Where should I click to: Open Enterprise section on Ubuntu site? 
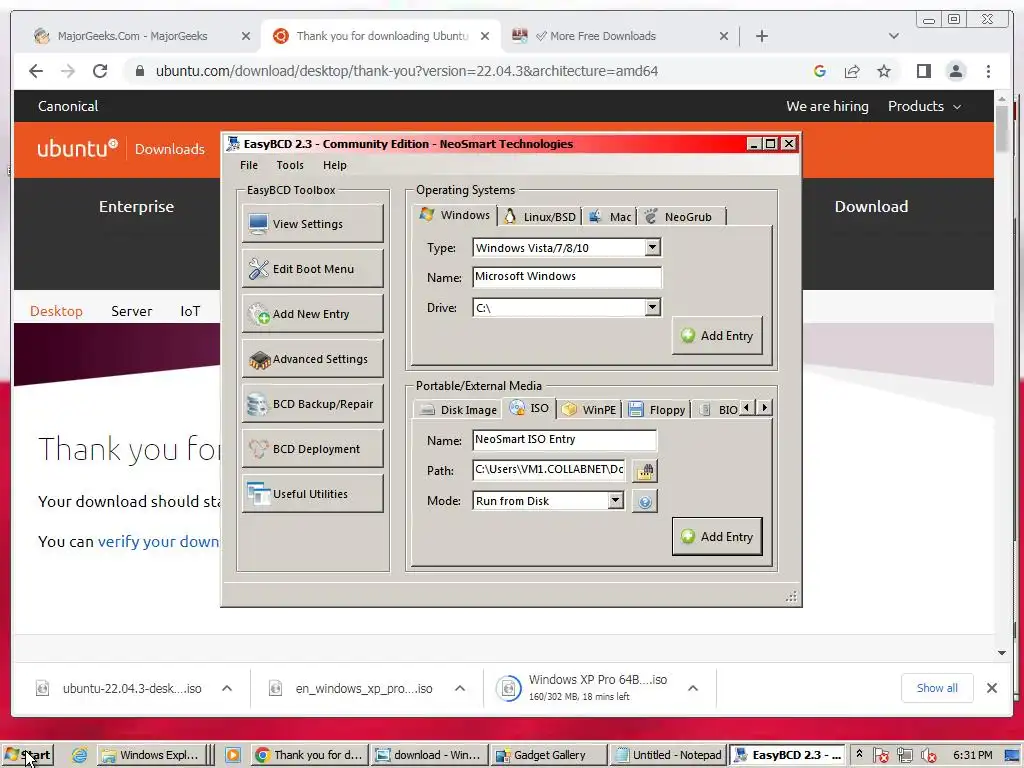[x=136, y=206]
